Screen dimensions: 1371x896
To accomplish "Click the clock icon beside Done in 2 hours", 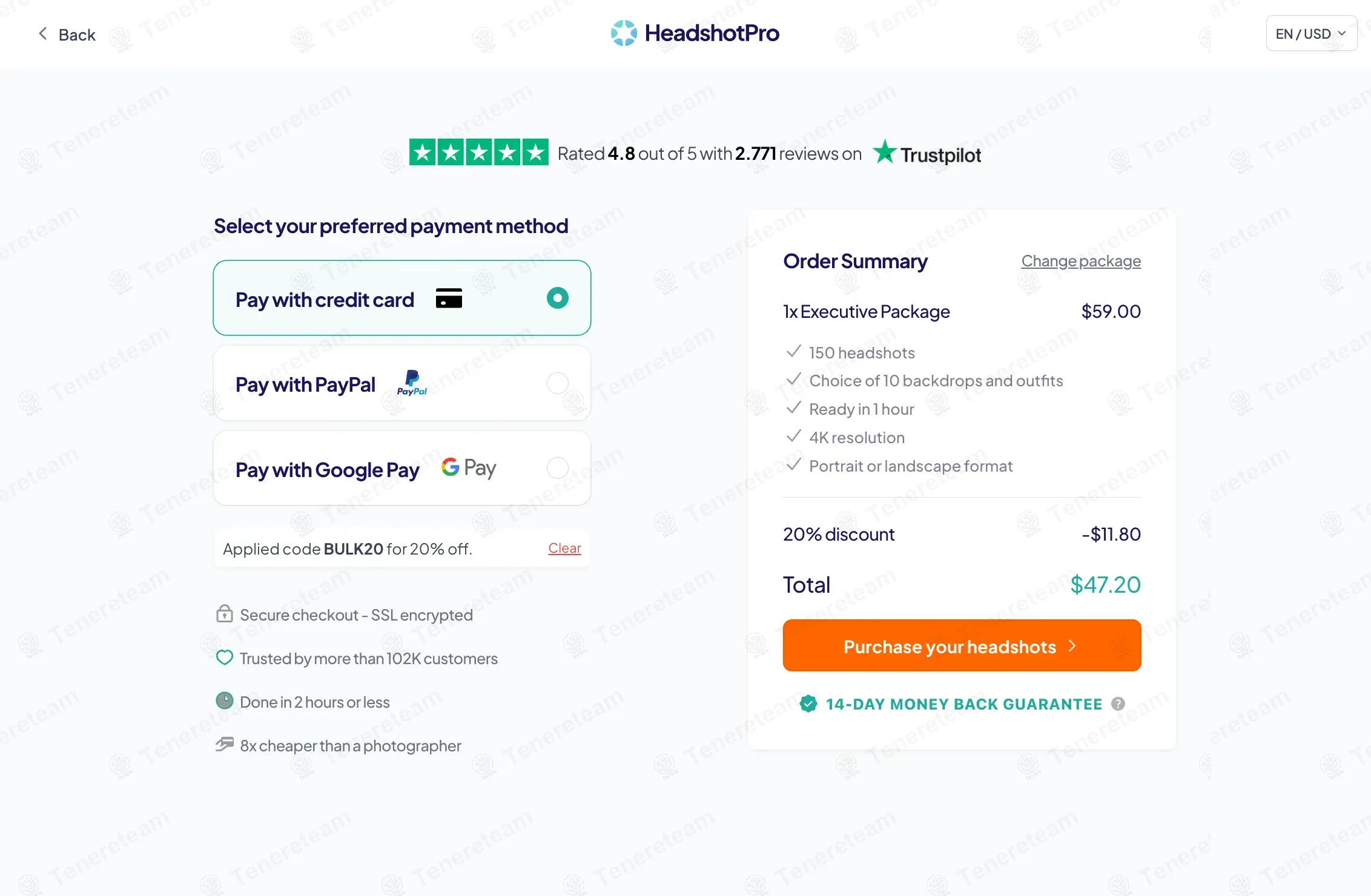I will click(x=225, y=701).
